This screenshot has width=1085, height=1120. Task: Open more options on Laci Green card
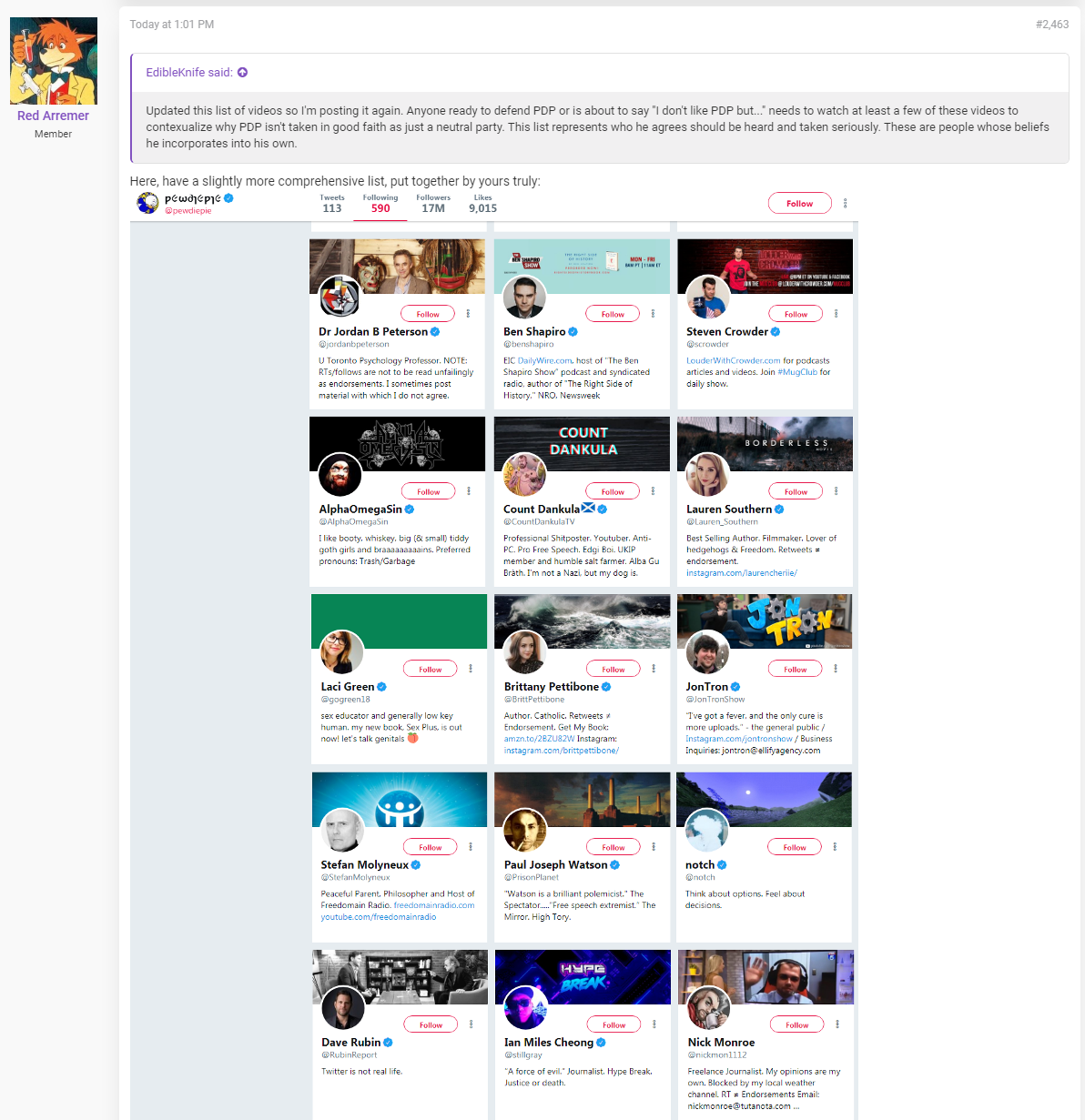[x=470, y=669]
